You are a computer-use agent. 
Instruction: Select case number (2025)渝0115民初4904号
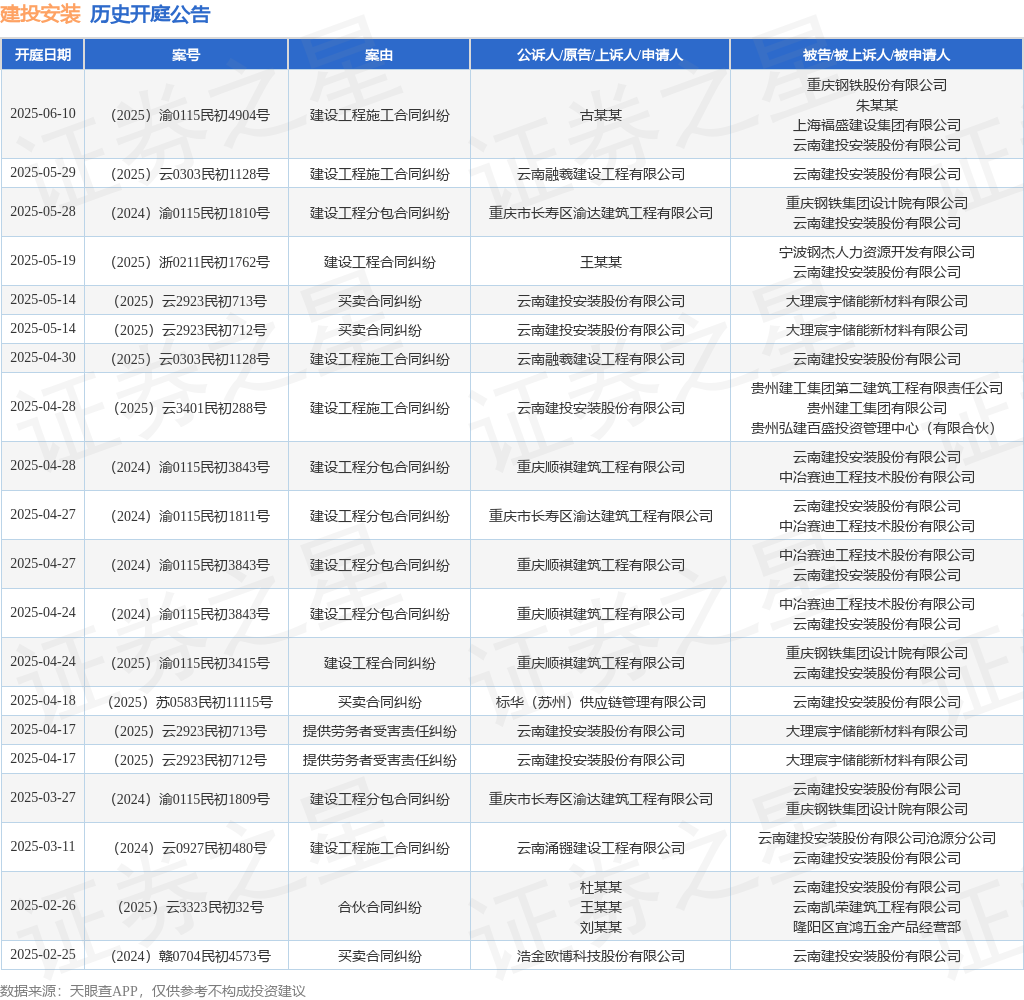[189, 116]
